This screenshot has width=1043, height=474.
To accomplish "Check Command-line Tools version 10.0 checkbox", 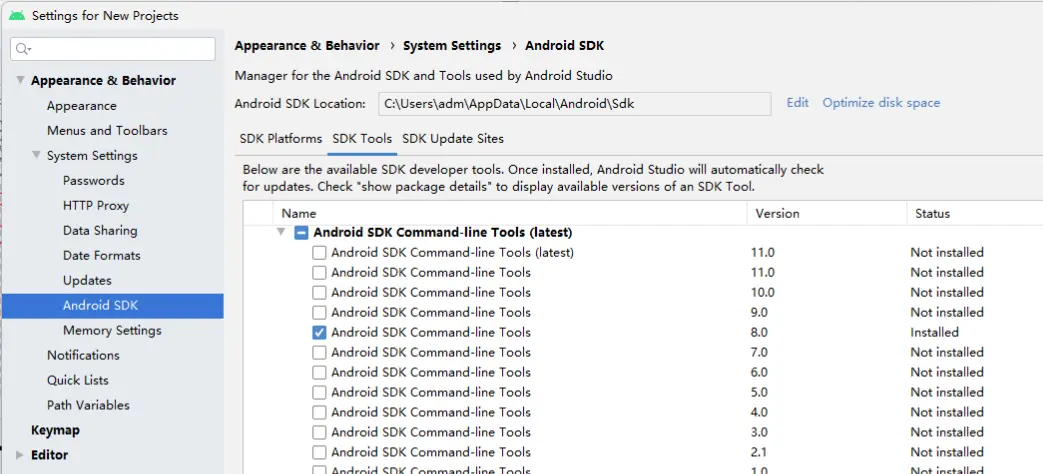I will pyautogui.click(x=319, y=293).
